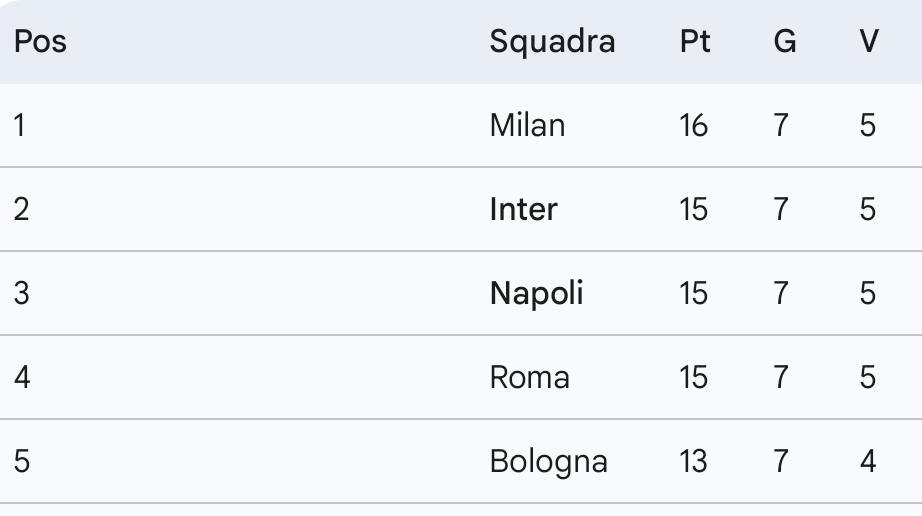Click Bologna's wins value of 4
922x516 pixels.
coord(868,461)
